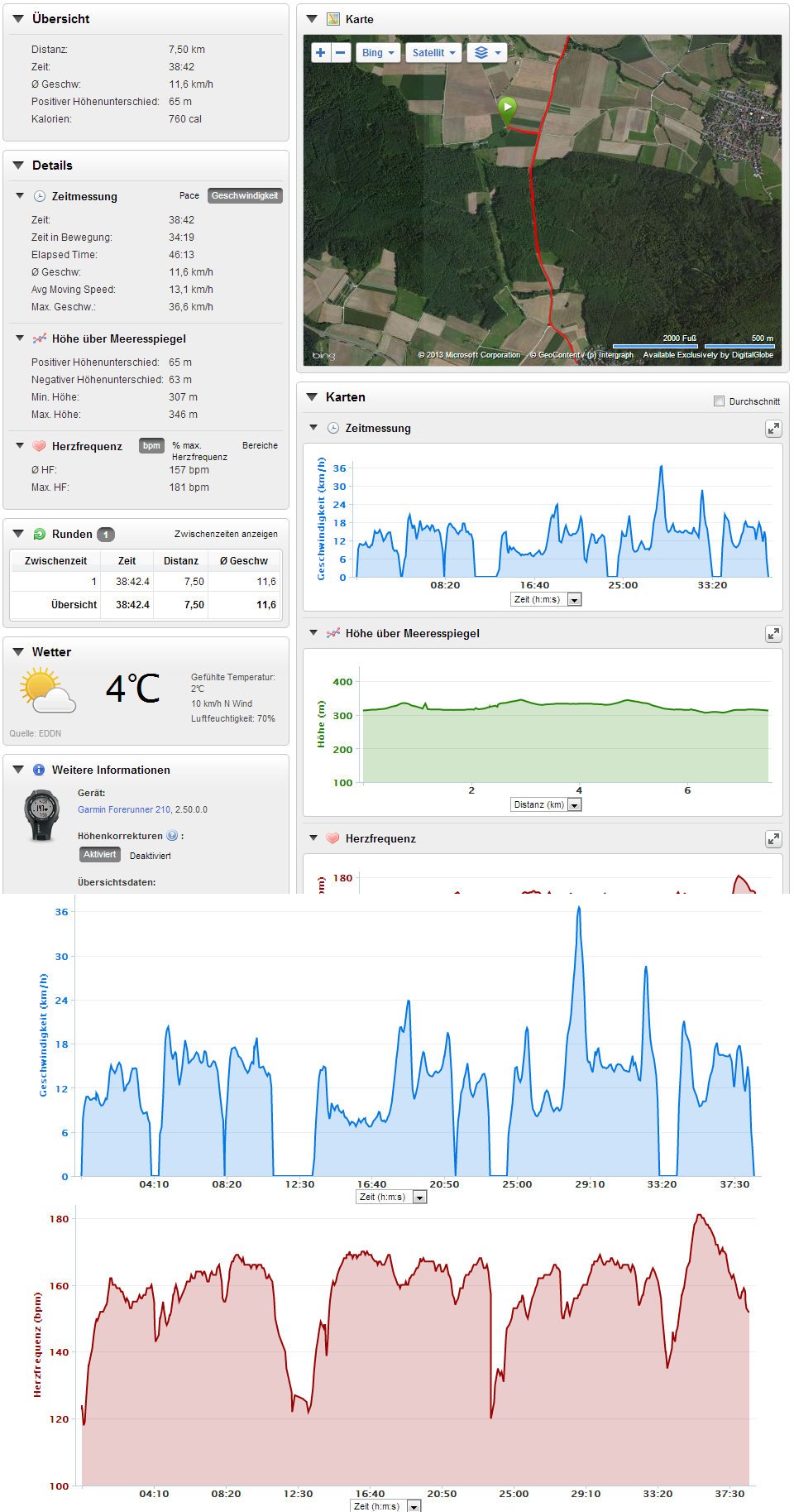Zoom out on the map with minus button
Screen dimensions: 794x1512
341,53
